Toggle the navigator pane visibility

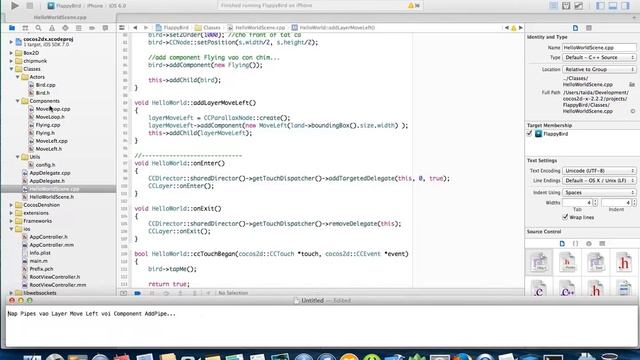click(x=600, y=6)
